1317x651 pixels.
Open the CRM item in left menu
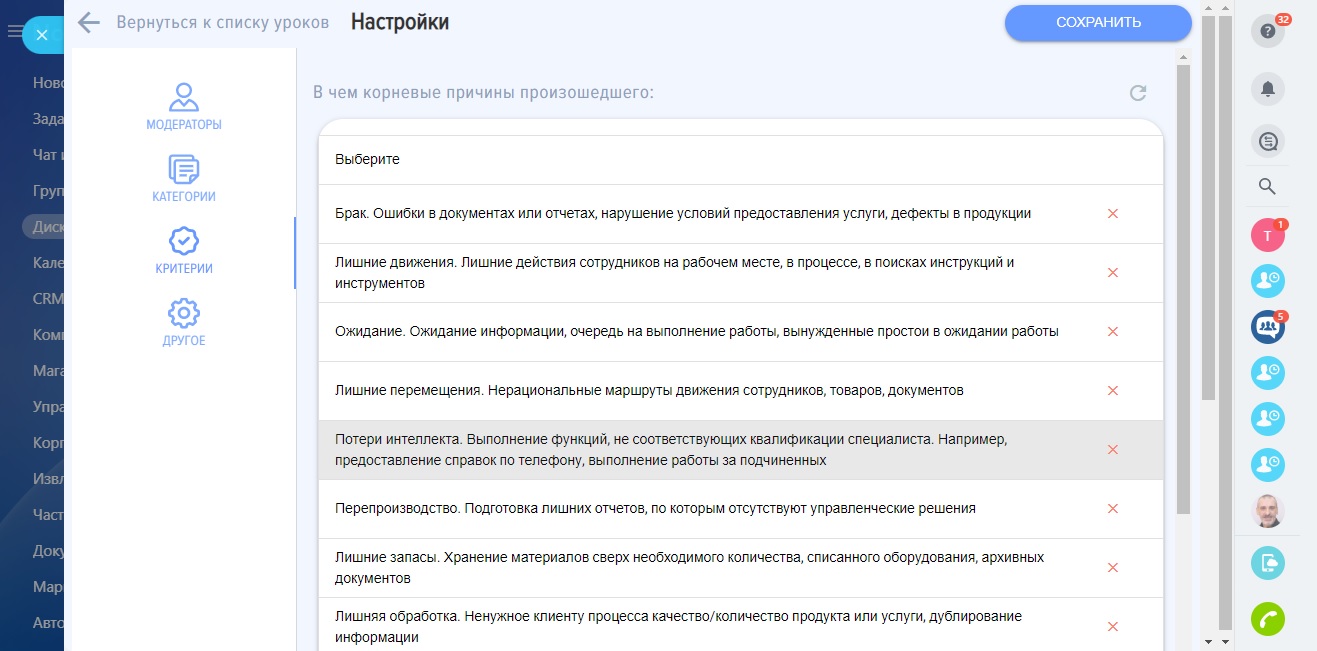tap(48, 299)
